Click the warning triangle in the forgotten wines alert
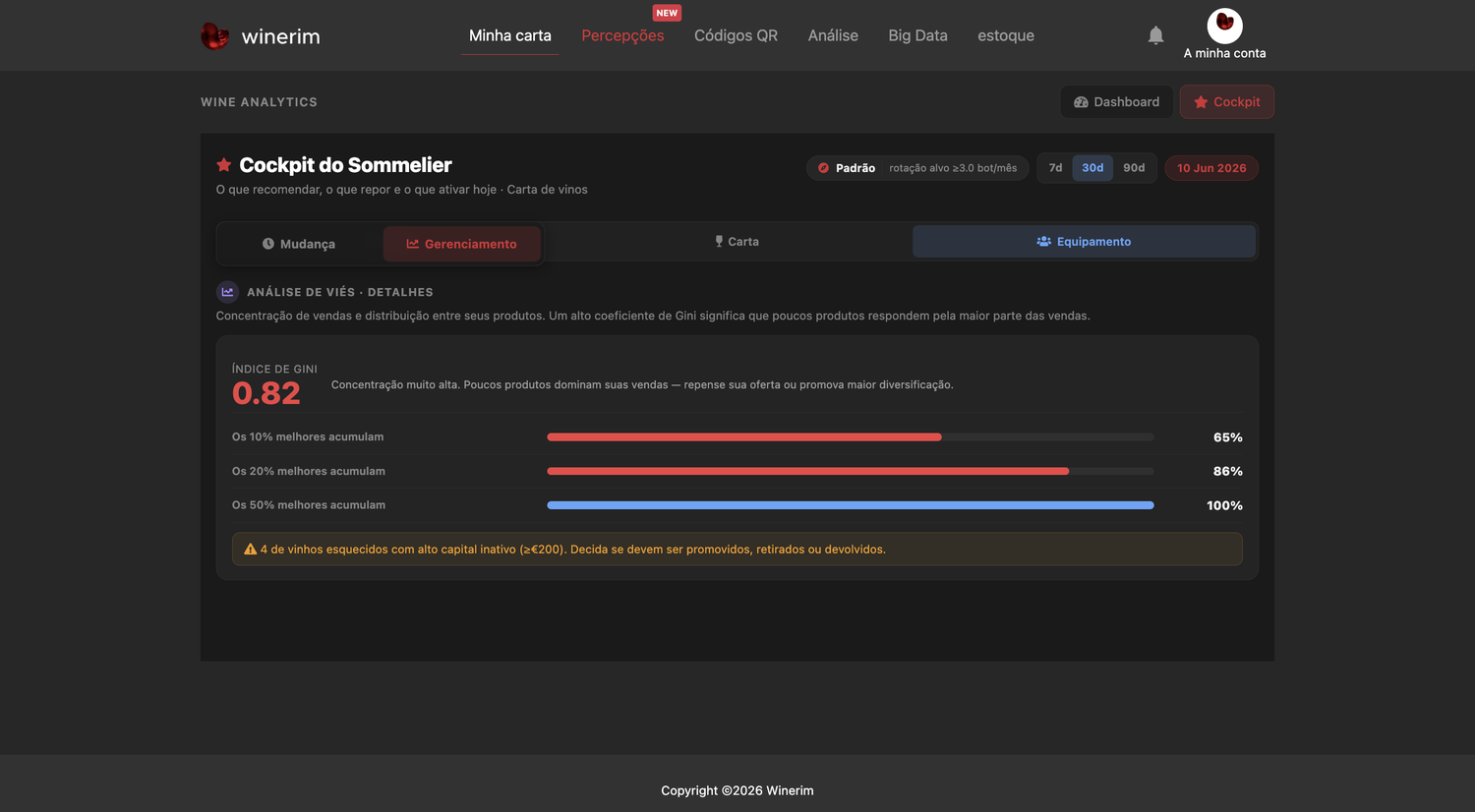Screen dimensions: 1475x812 [250, 550]
